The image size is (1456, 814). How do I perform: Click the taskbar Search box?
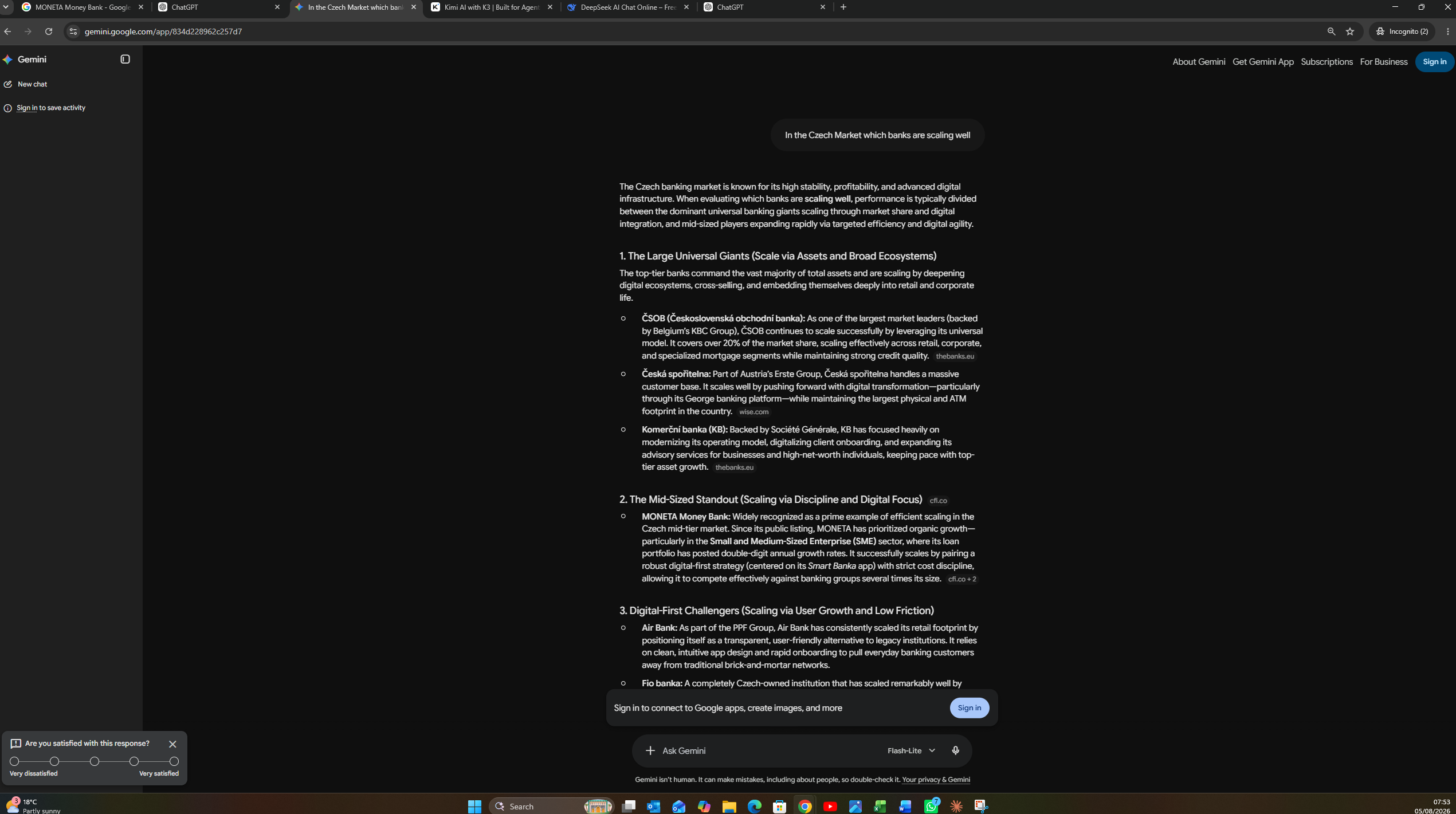552,807
